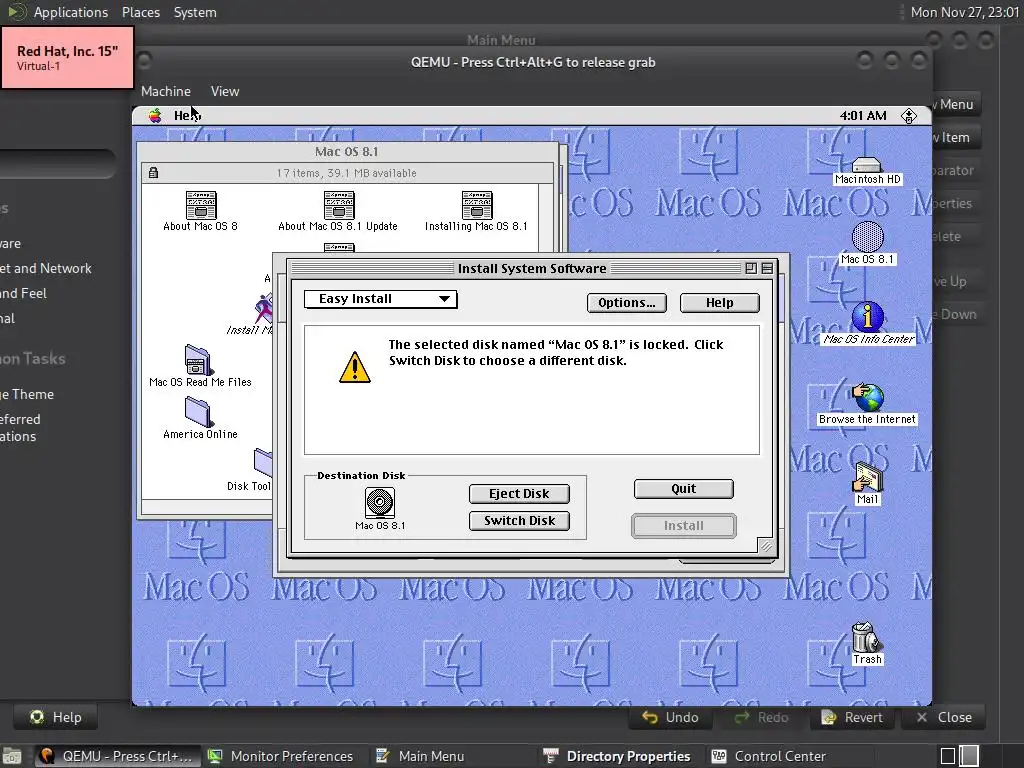Open the Applications menu
The height and width of the screenshot is (768, 1024).
(x=71, y=12)
